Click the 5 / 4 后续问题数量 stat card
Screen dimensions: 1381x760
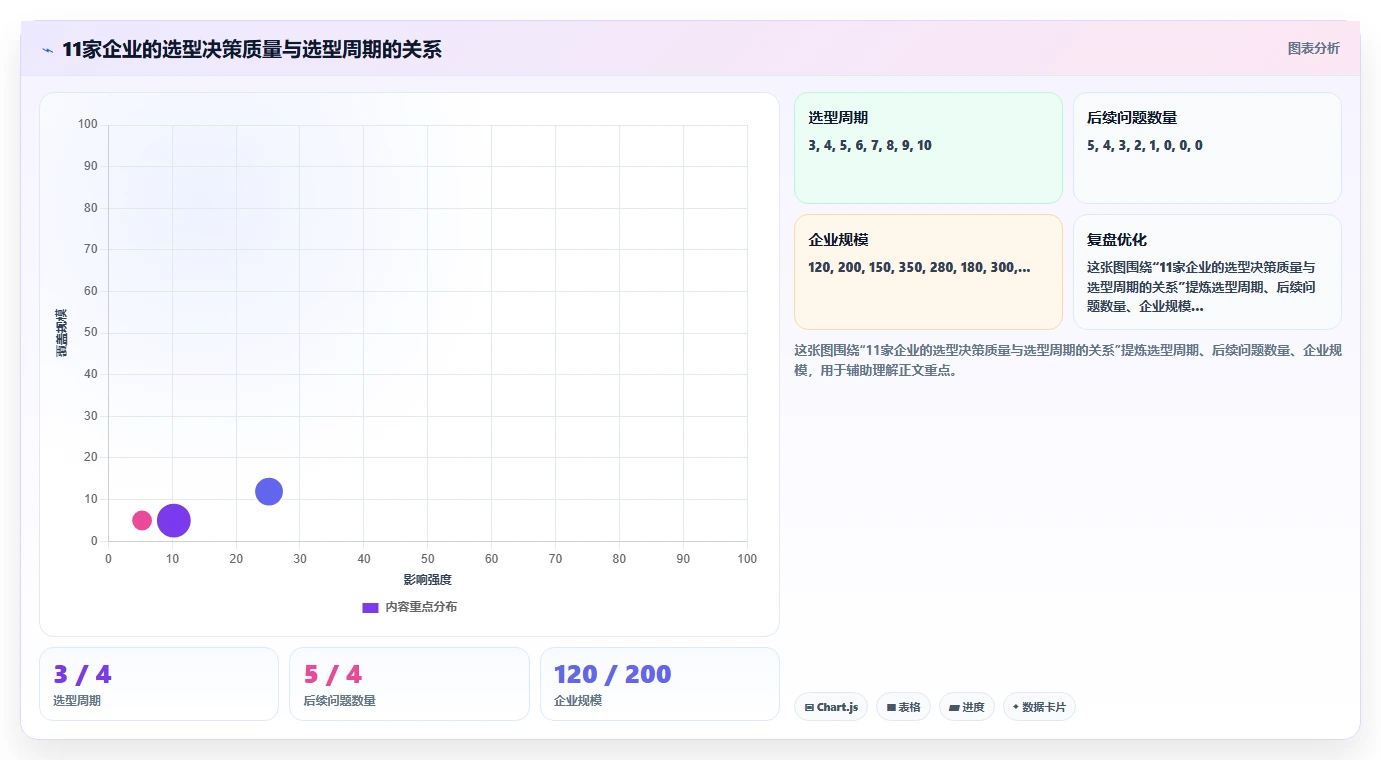coord(409,684)
